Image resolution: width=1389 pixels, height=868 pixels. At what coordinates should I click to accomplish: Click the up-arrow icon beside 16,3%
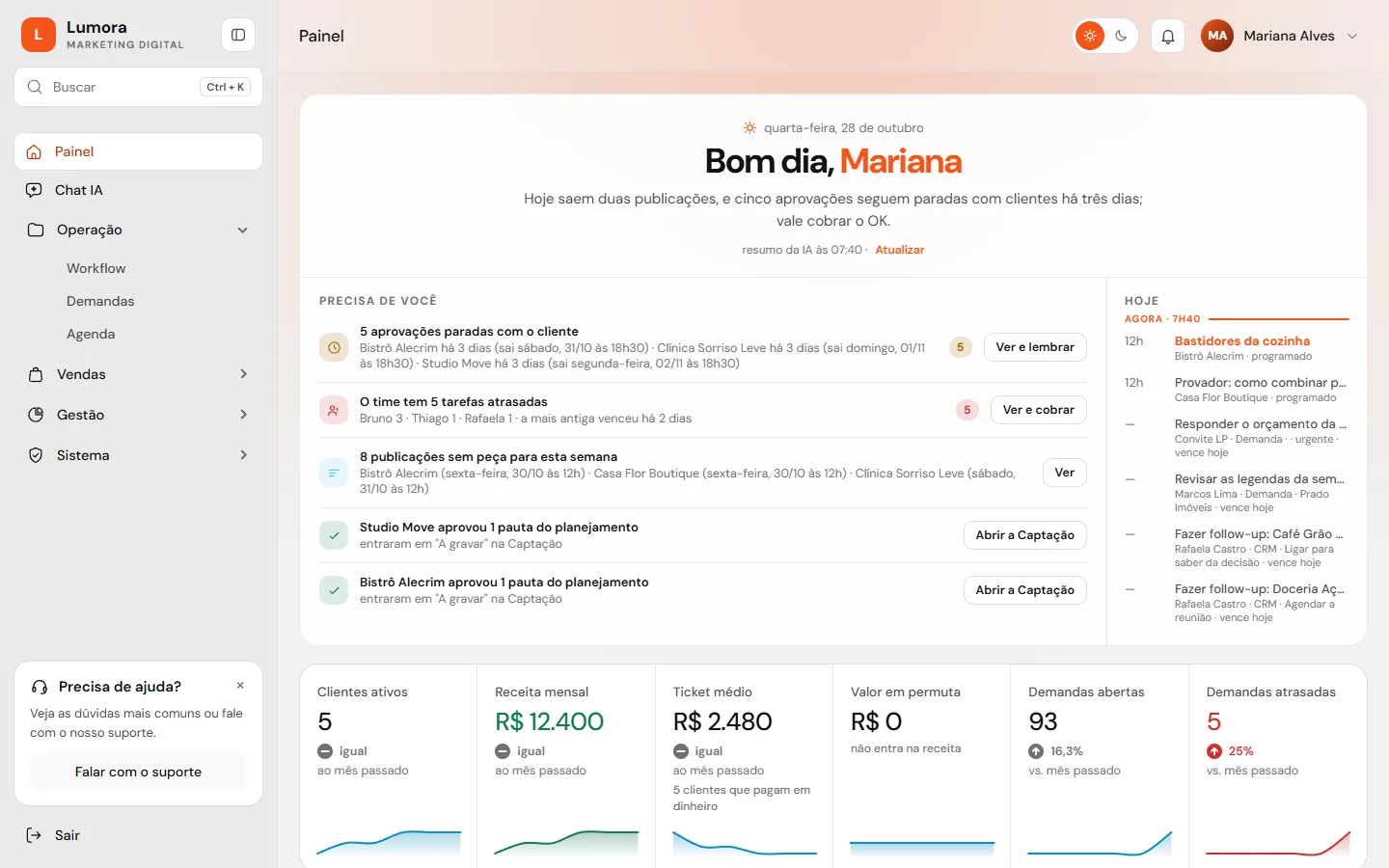[1036, 751]
